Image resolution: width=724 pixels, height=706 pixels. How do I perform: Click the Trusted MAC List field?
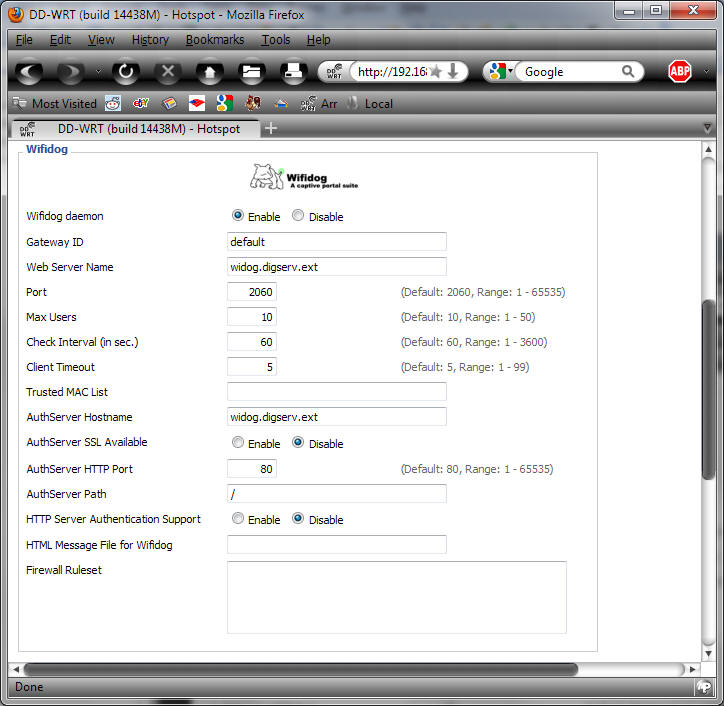(x=337, y=392)
